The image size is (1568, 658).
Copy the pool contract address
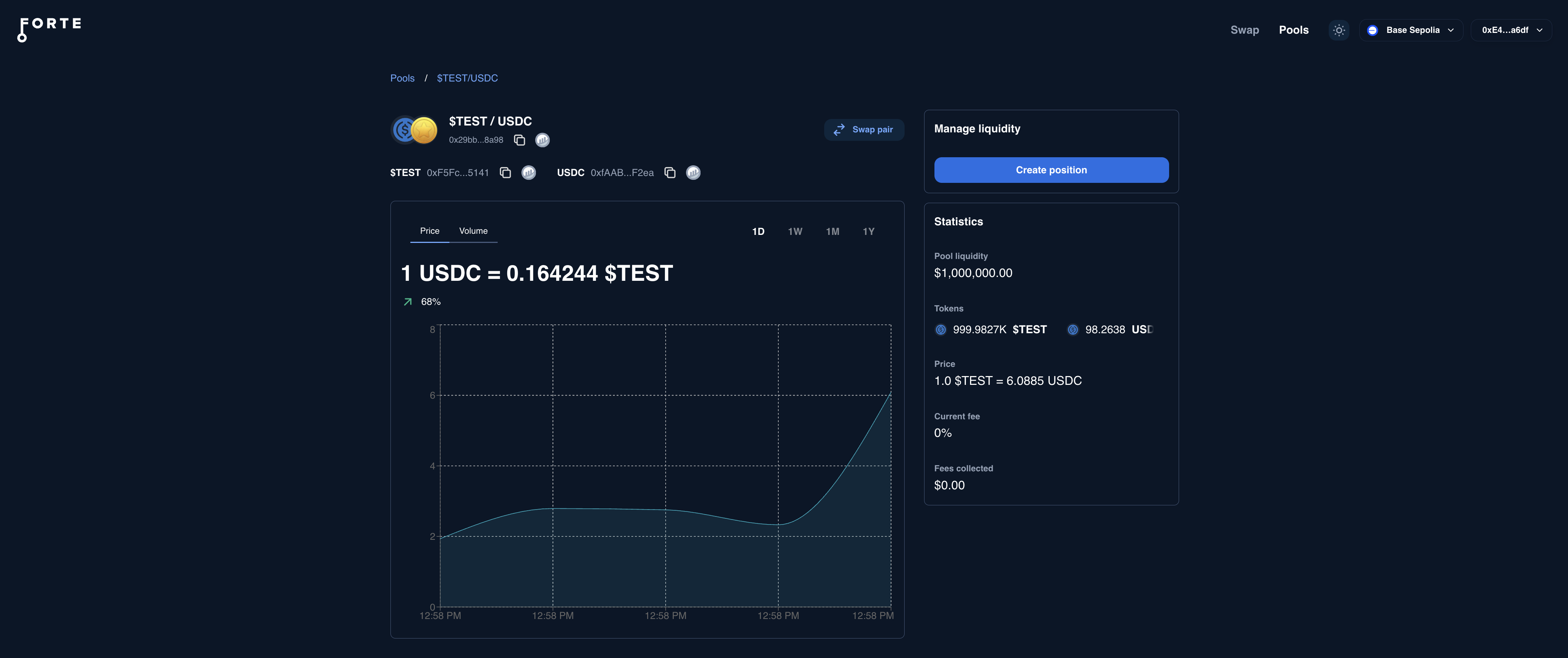(519, 140)
